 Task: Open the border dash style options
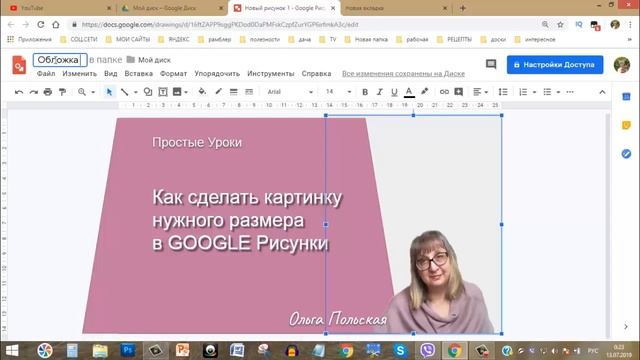pyautogui.click(x=249, y=92)
